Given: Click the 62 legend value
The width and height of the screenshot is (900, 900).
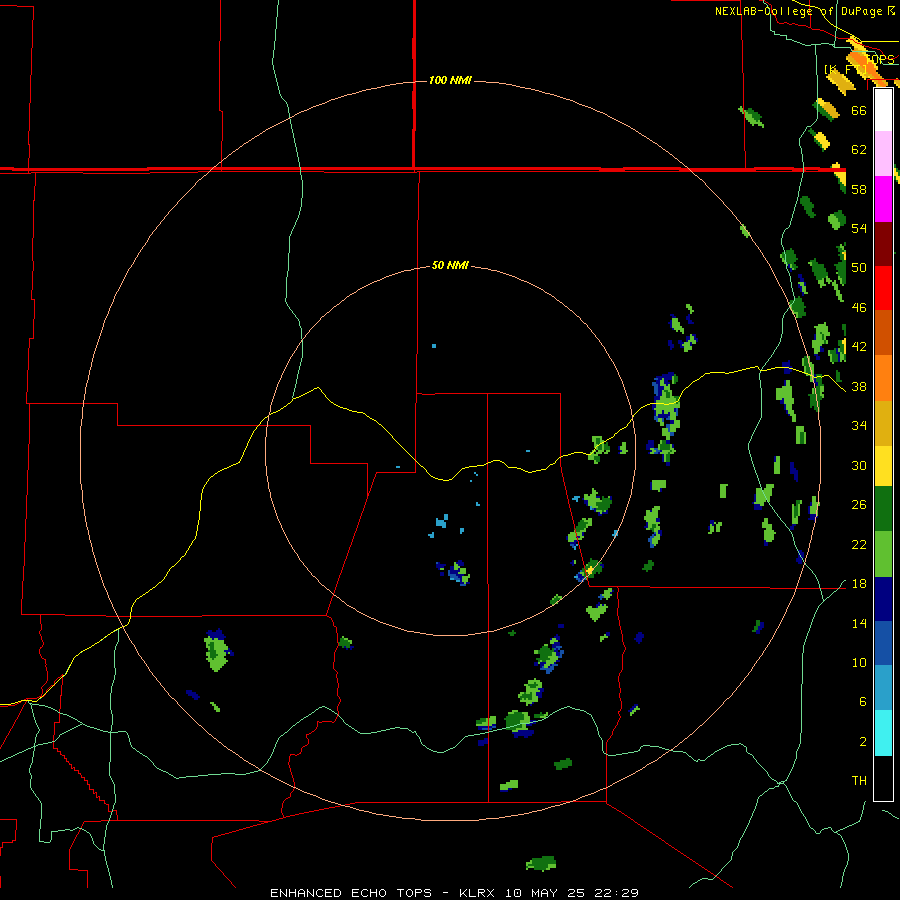Looking at the screenshot, I should [x=859, y=150].
